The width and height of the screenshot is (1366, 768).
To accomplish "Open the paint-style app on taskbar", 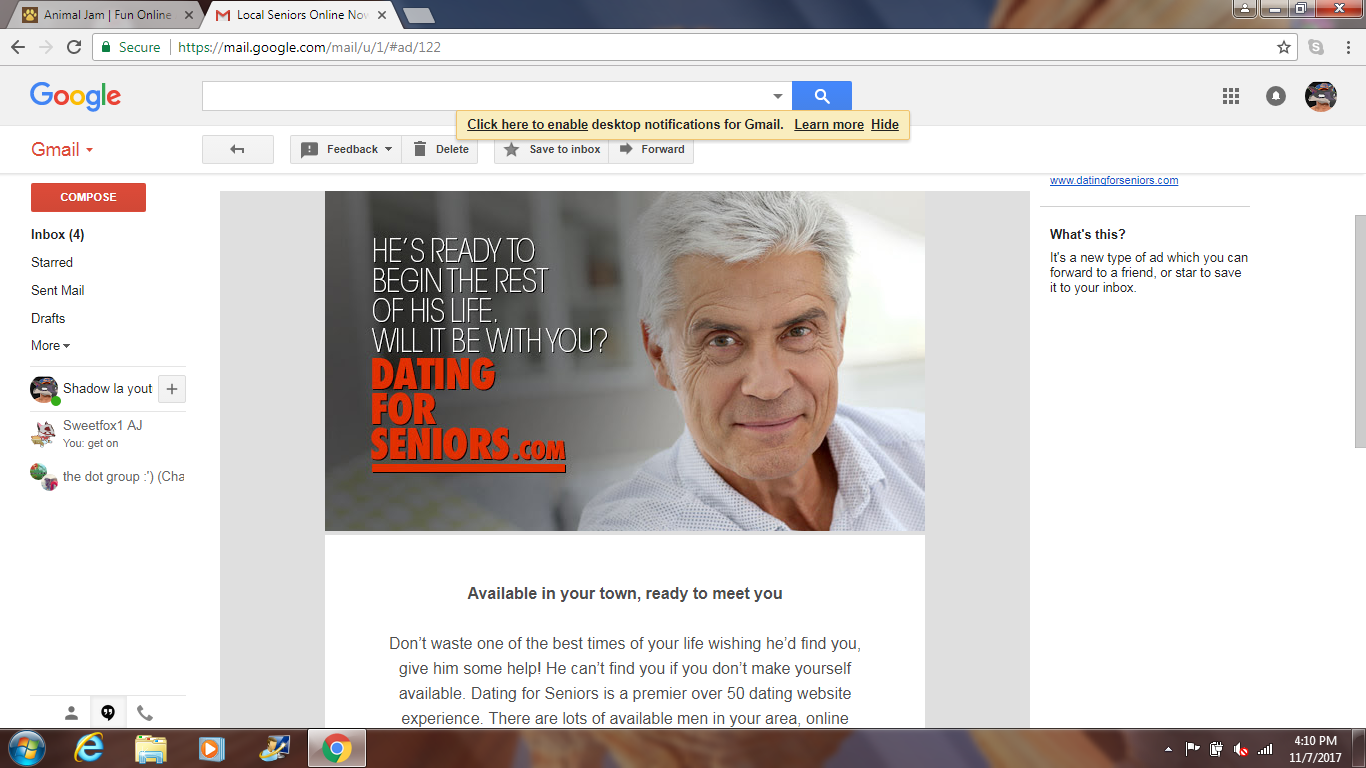I will tap(274, 748).
